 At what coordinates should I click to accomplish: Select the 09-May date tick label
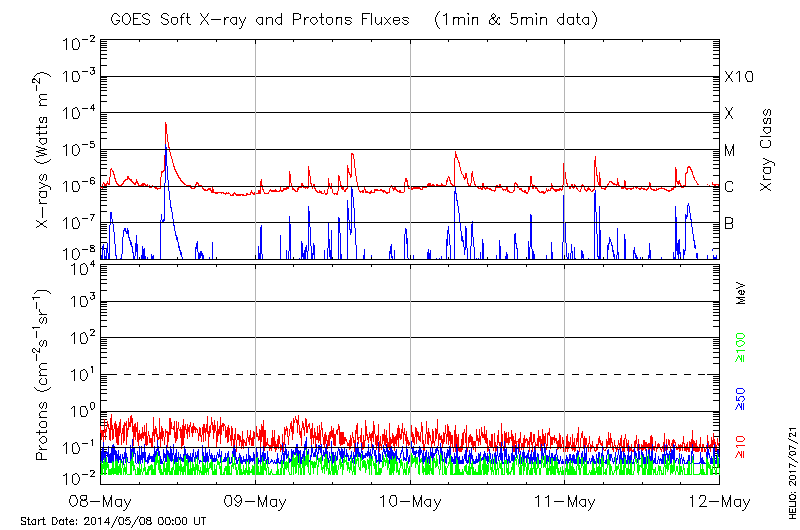[x=256, y=500]
